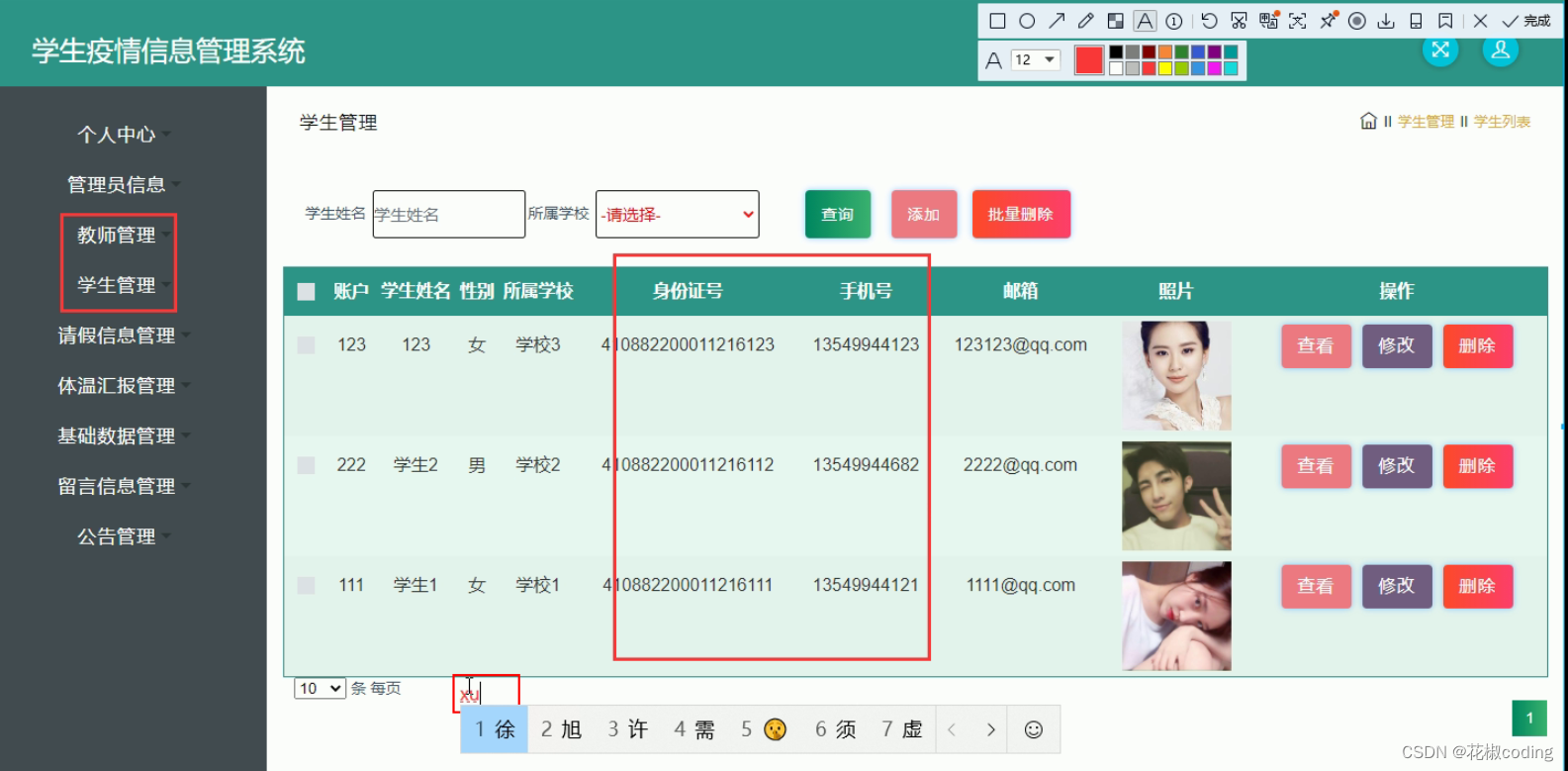Open photo thumbnail of student 学生2

click(x=1176, y=496)
